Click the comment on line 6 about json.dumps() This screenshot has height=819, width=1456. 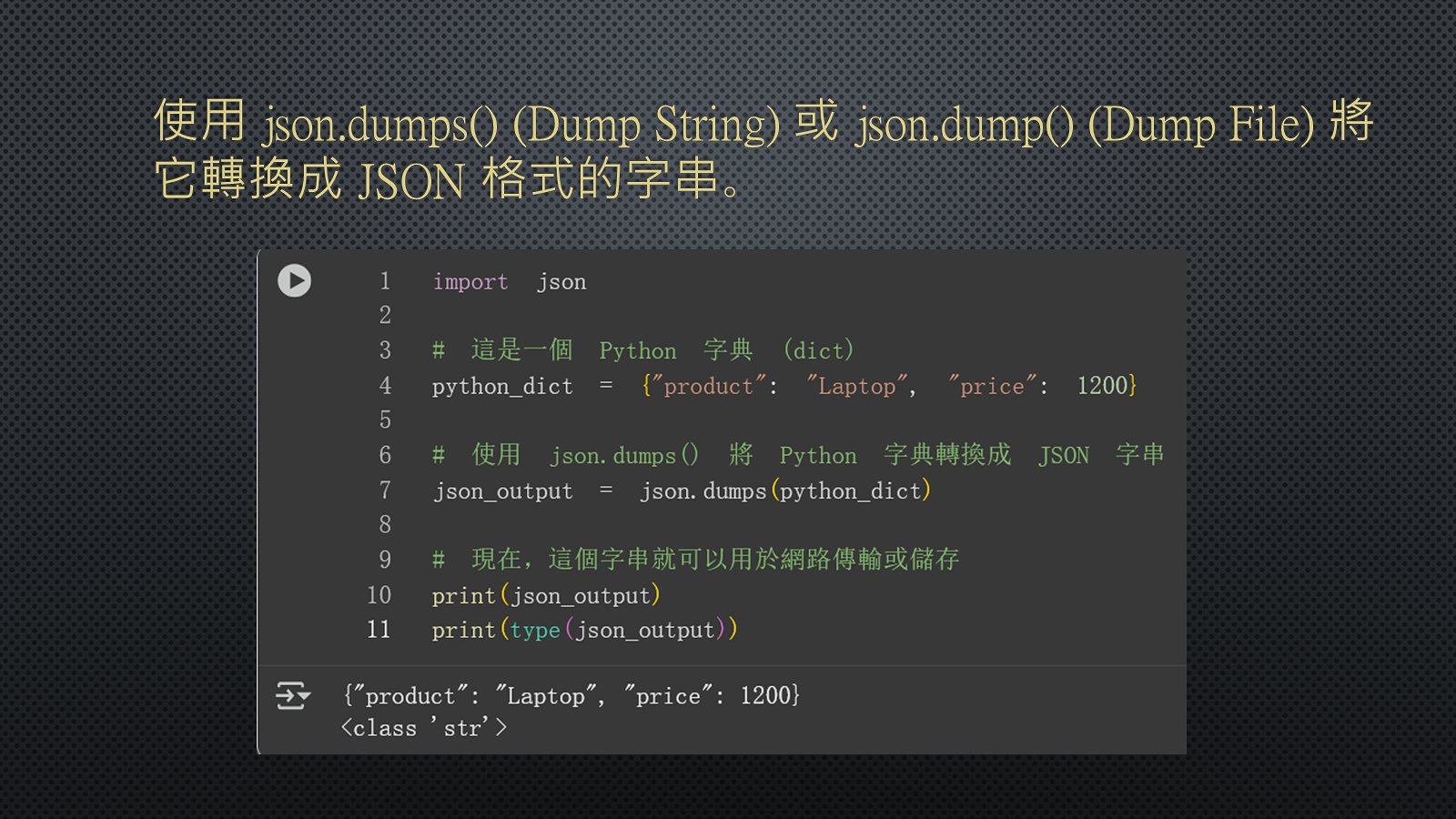797,455
